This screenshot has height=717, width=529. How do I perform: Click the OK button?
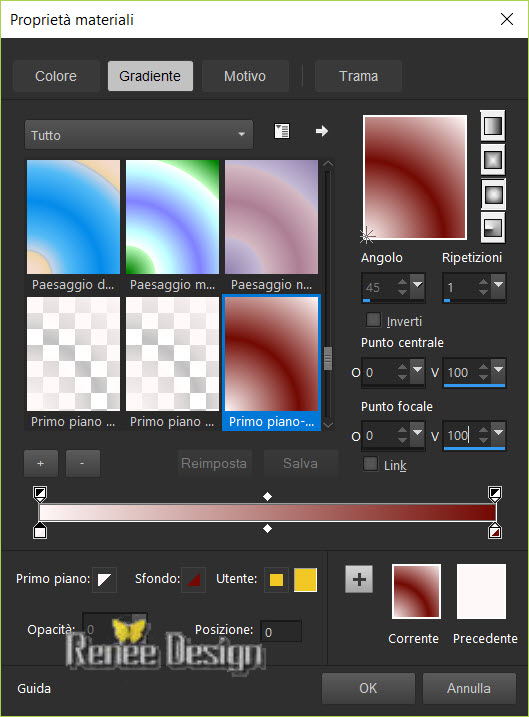click(x=368, y=688)
